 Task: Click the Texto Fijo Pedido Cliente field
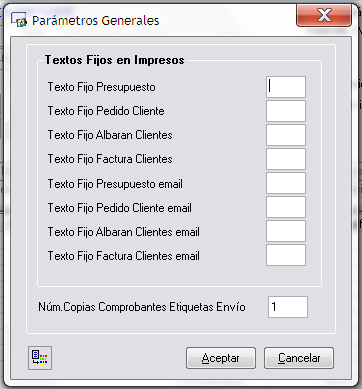tap(286, 111)
